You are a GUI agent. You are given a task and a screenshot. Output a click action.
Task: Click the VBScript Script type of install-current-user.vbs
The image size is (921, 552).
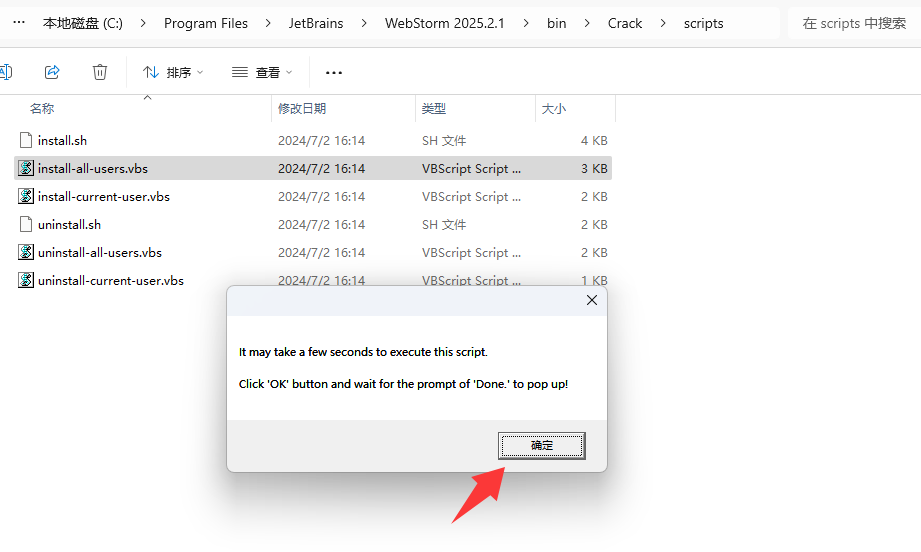pos(471,196)
